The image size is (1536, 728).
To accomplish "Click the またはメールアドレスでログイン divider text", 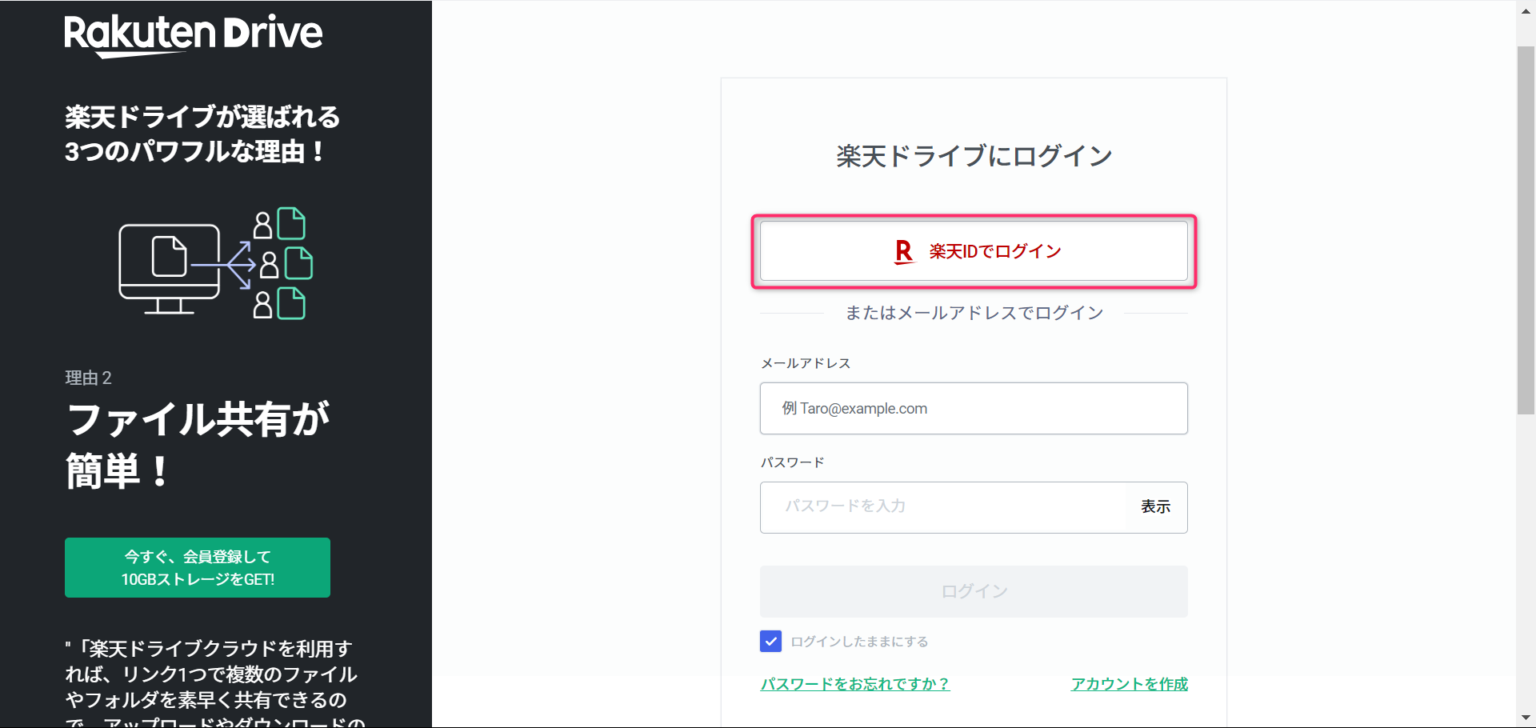I will [x=973, y=313].
